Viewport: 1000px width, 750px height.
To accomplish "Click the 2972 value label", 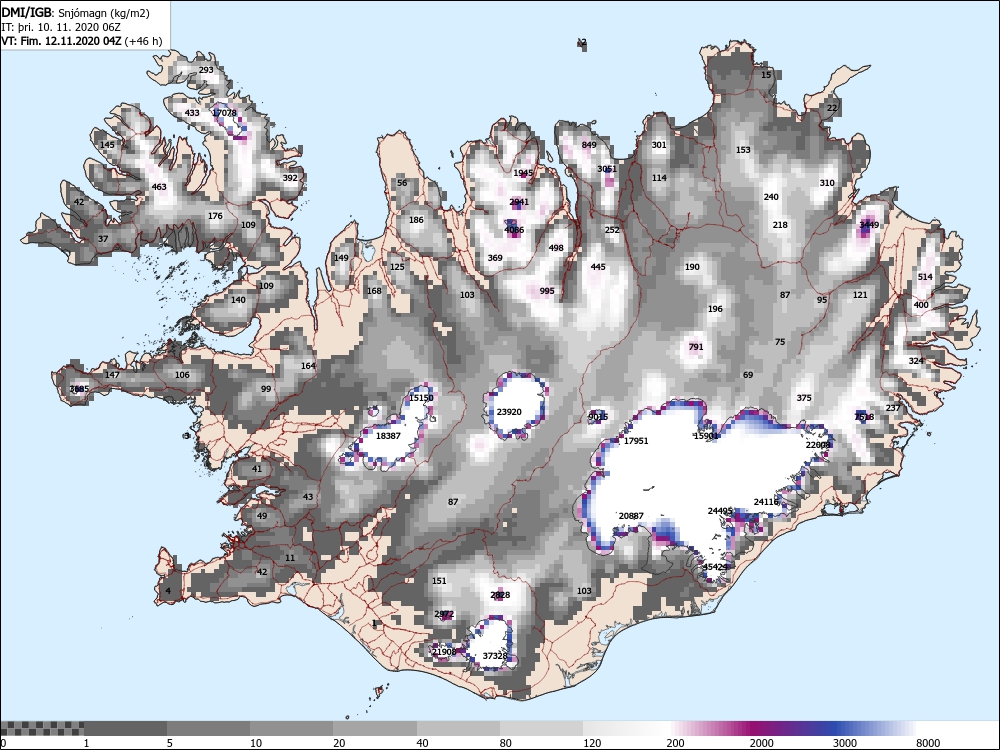I will pyautogui.click(x=444, y=614).
